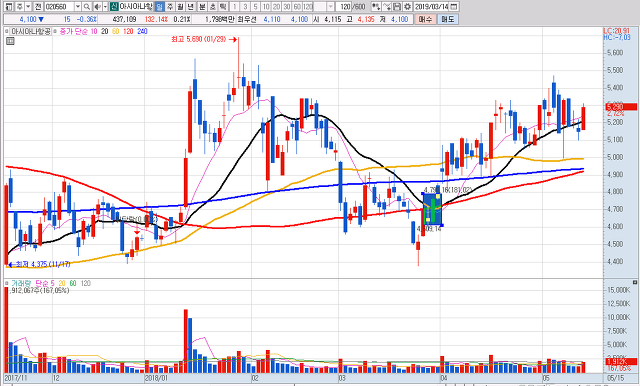
Task: Open the calendar date picker icon
Action: click(453, 7)
